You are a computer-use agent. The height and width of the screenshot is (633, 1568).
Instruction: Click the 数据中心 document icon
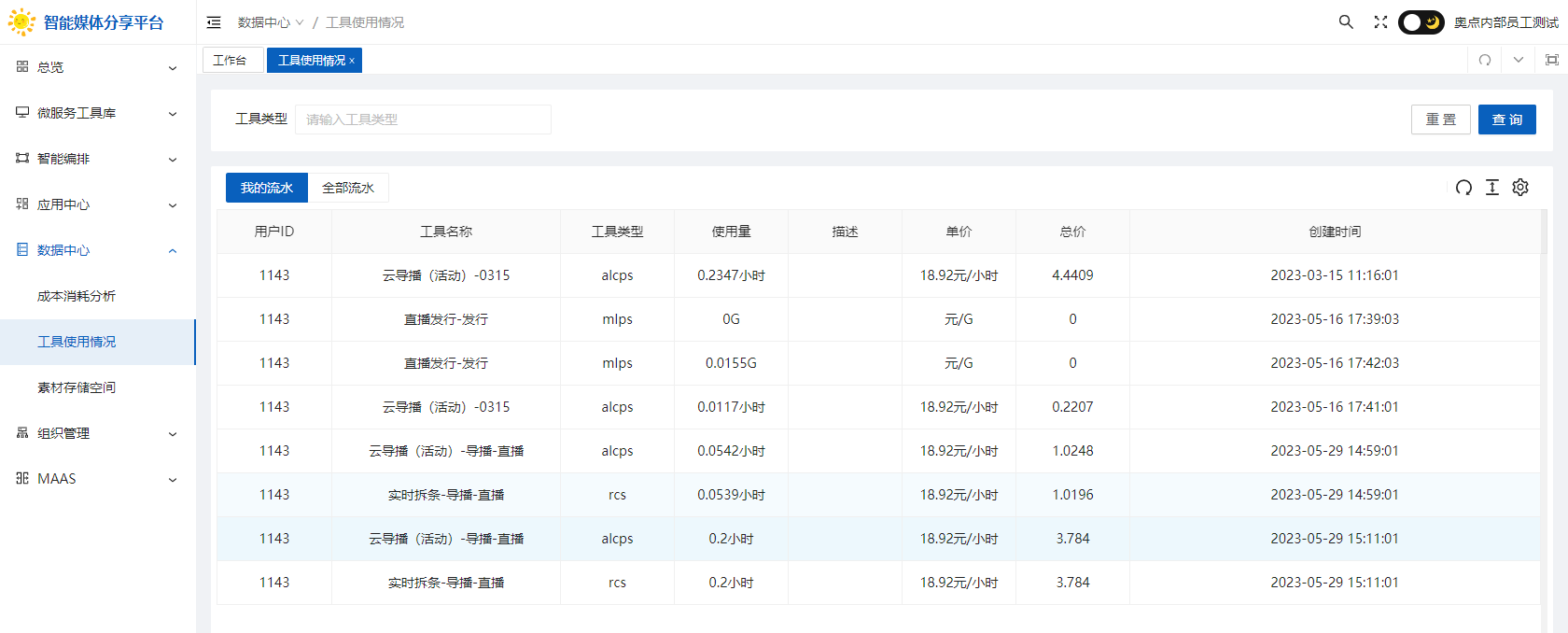pyautogui.click(x=22, y=249)
